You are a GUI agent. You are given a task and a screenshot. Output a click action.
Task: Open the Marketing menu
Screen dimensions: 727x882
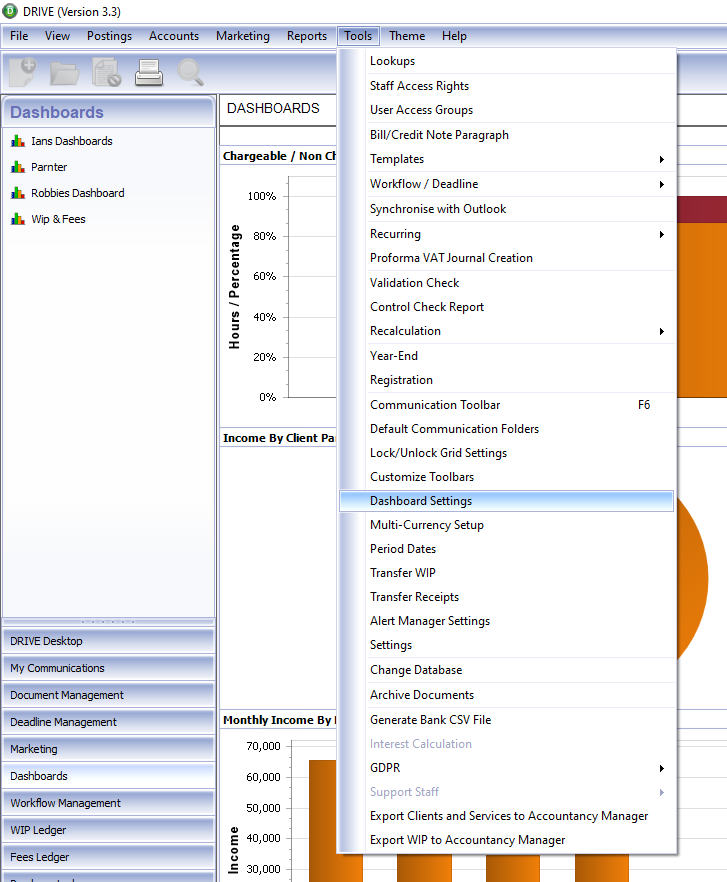click(x=243, y=36)
